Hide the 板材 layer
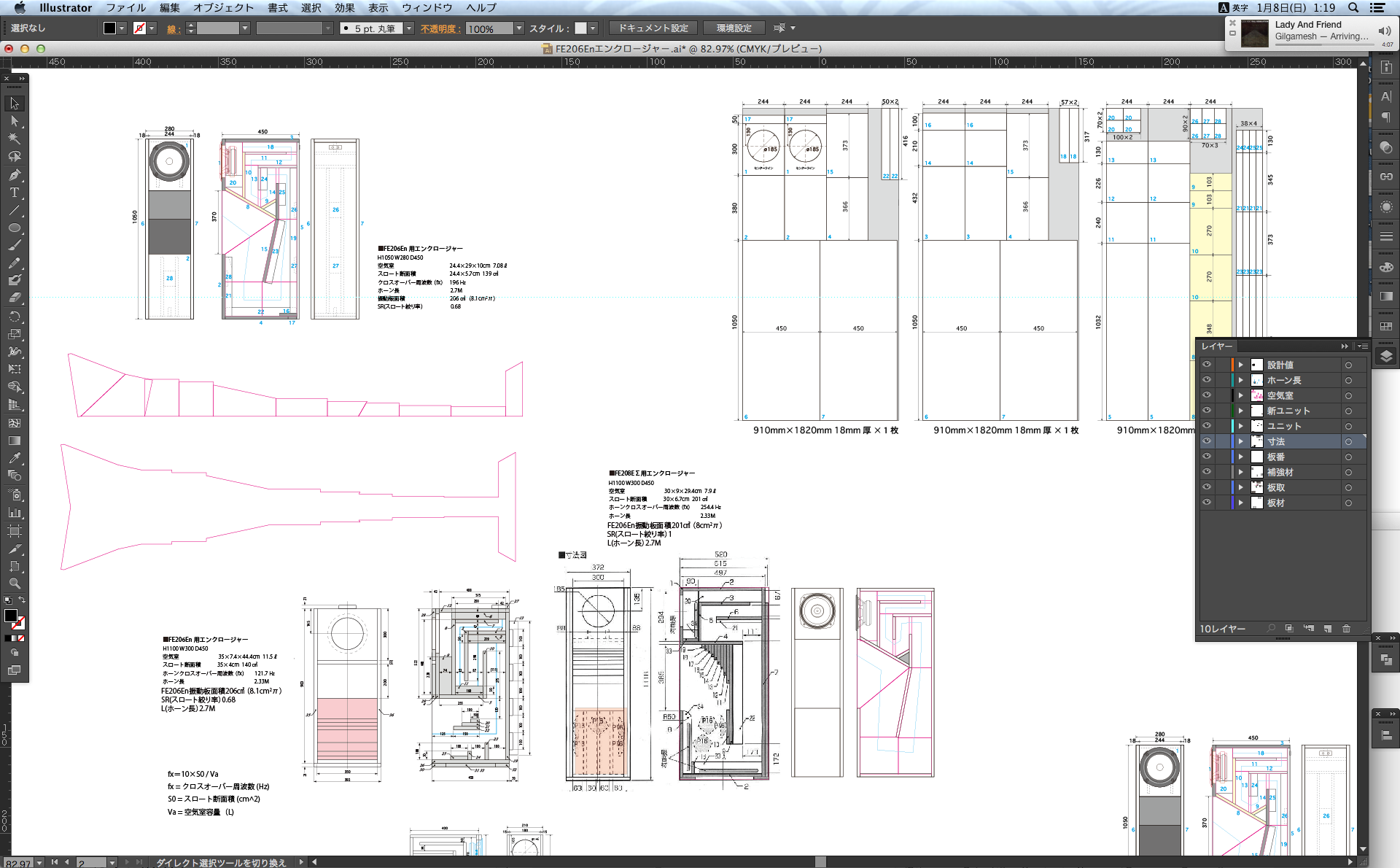Viewport: 1400px width, 868px height. pyautogui.click(x=1207, y=503)
